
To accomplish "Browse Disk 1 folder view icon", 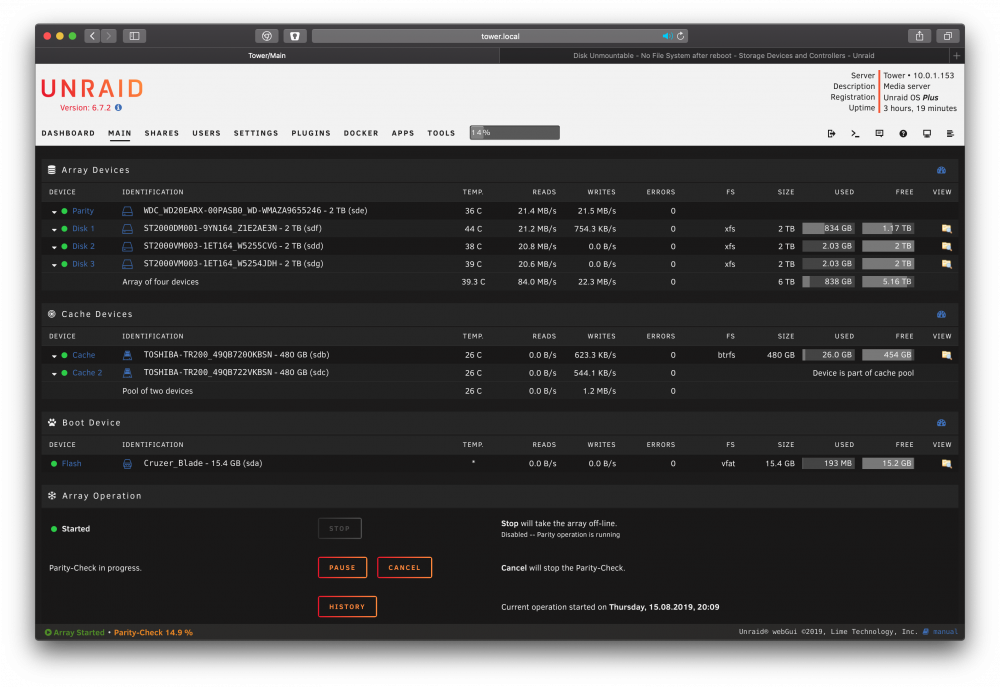I will [946, 228].
